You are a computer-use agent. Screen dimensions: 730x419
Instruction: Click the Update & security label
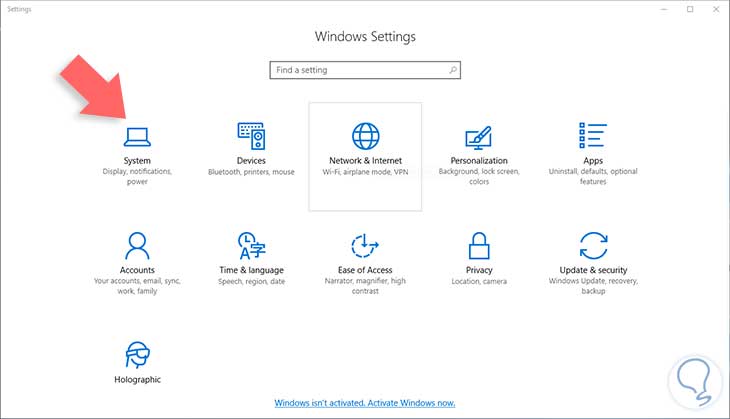593,270
